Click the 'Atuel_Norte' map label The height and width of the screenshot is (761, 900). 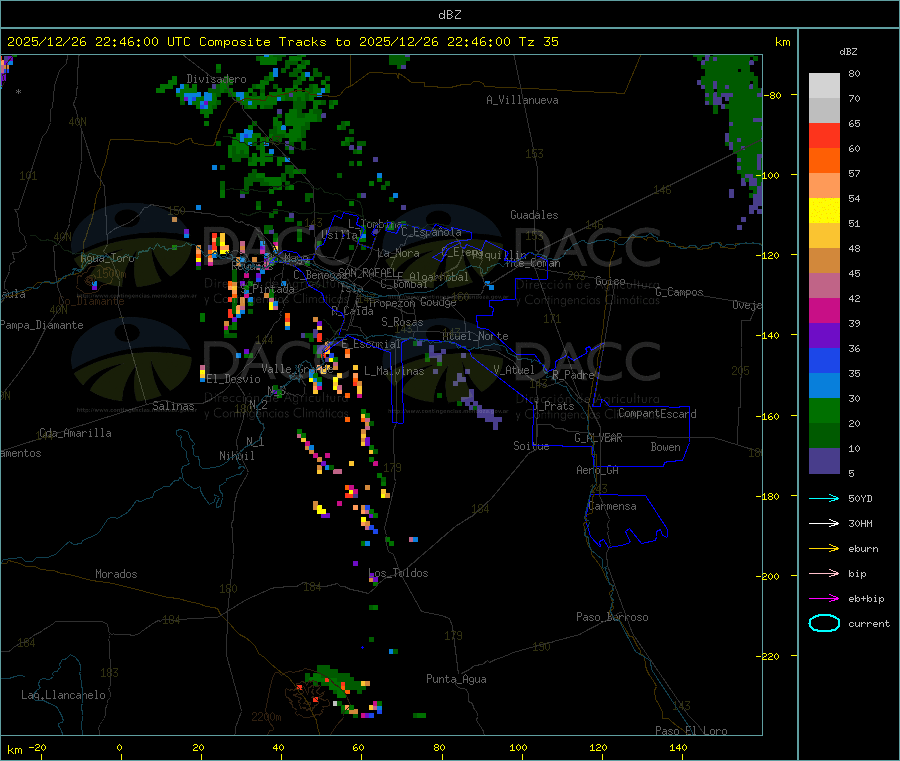475,336
